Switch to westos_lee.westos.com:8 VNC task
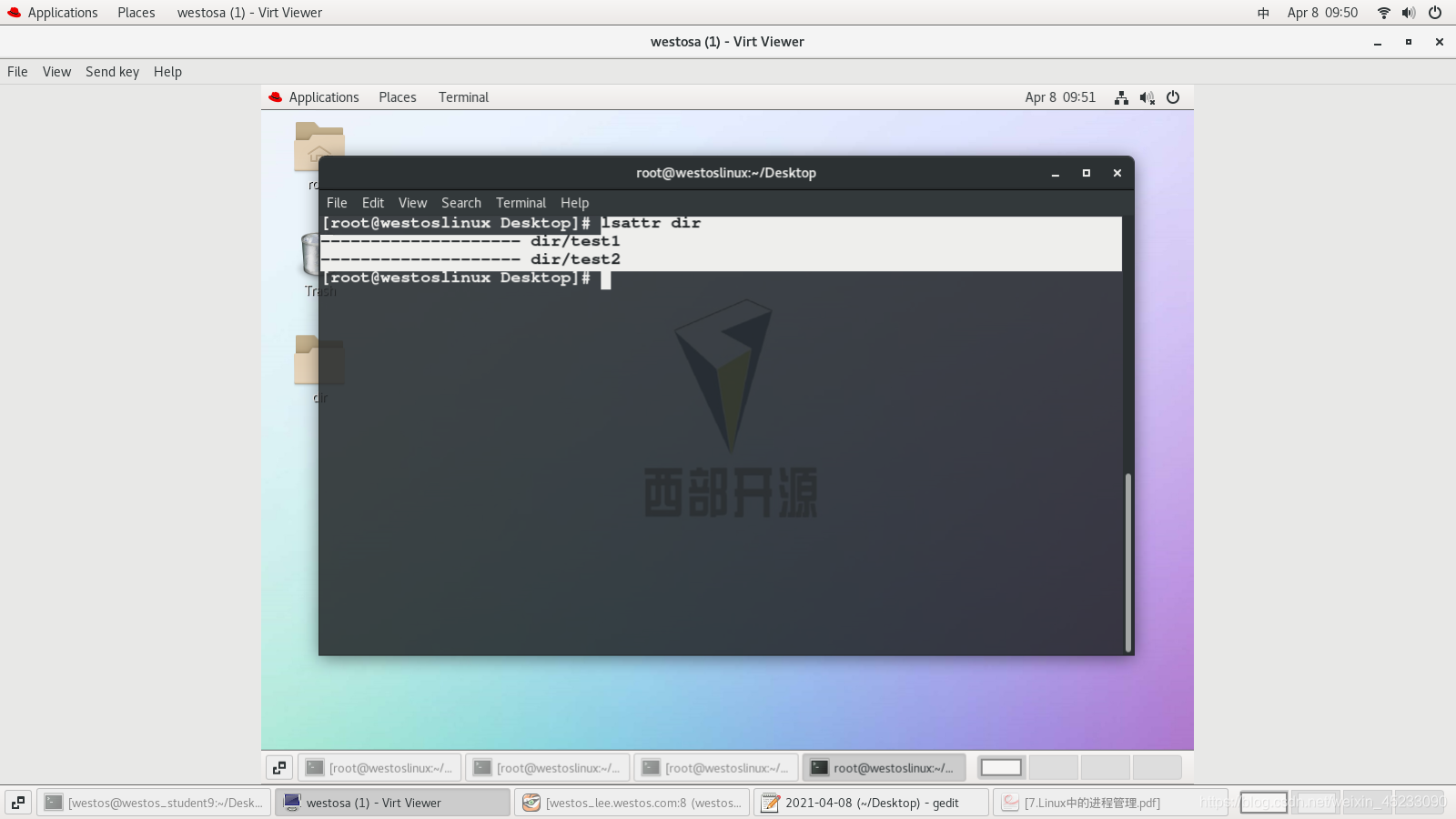Screen dimensions: 1456x819 [632, 803]
